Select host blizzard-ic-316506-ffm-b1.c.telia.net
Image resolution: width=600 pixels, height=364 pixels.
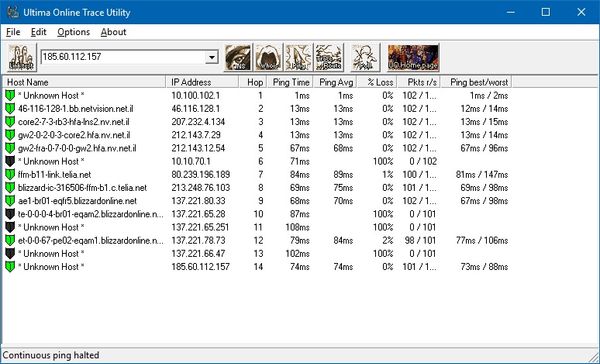pyautogui.click(x=82, y=188)
